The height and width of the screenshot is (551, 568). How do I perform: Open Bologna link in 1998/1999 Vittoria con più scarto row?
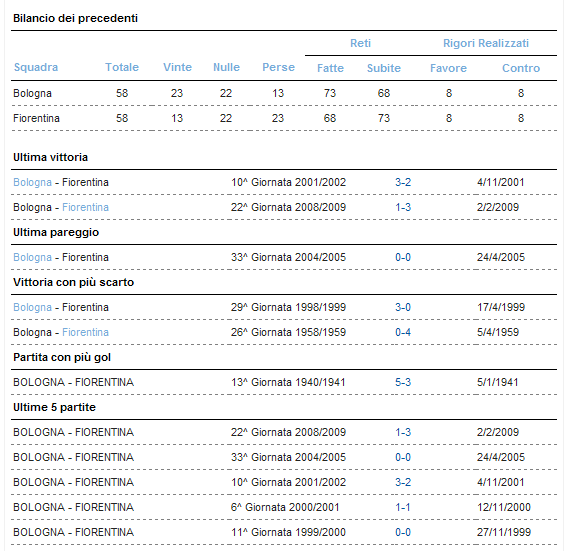pyautogui.click(x=32, y=307)
